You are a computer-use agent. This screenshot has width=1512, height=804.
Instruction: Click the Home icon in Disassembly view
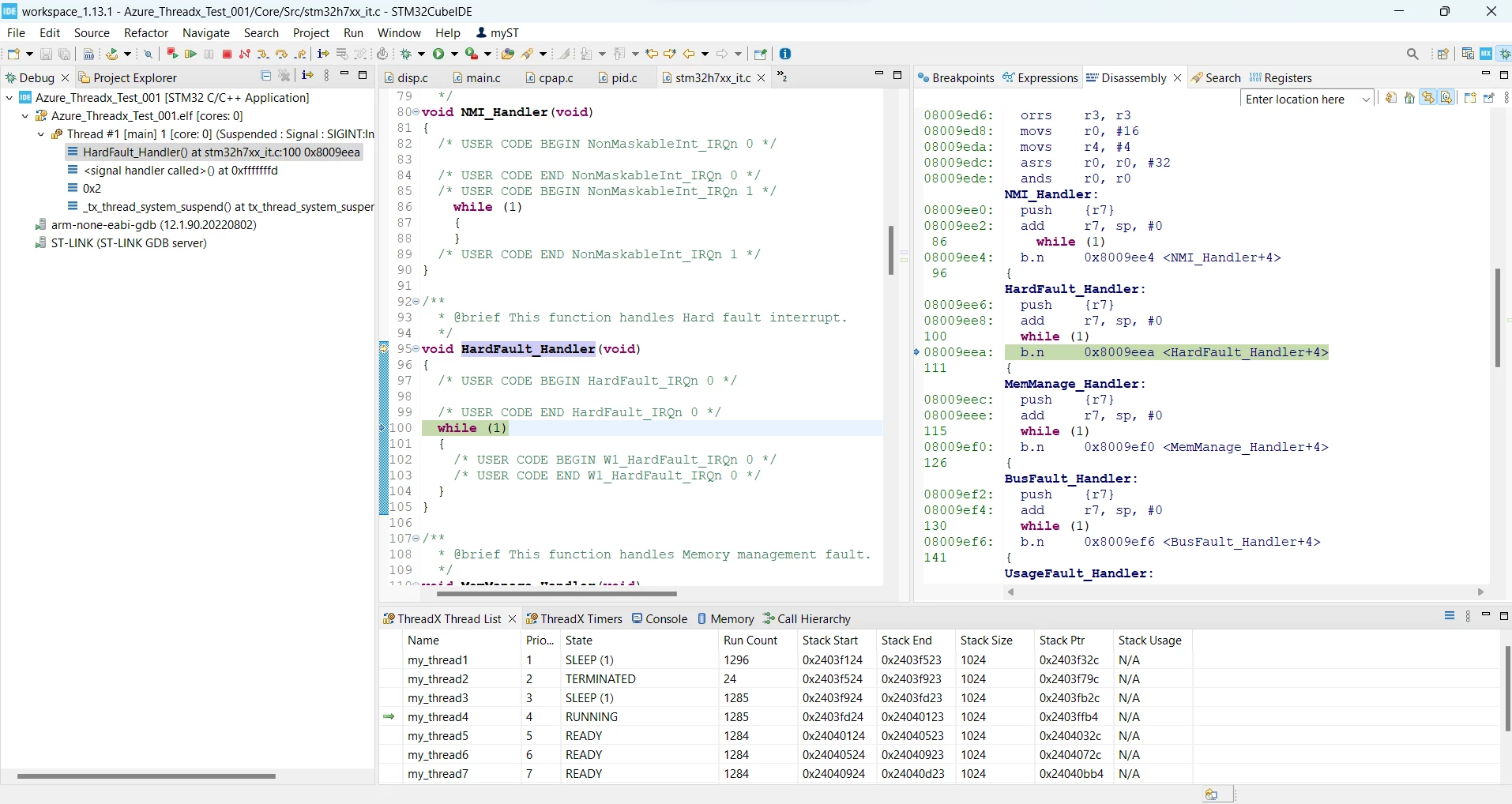point(1409,98)
